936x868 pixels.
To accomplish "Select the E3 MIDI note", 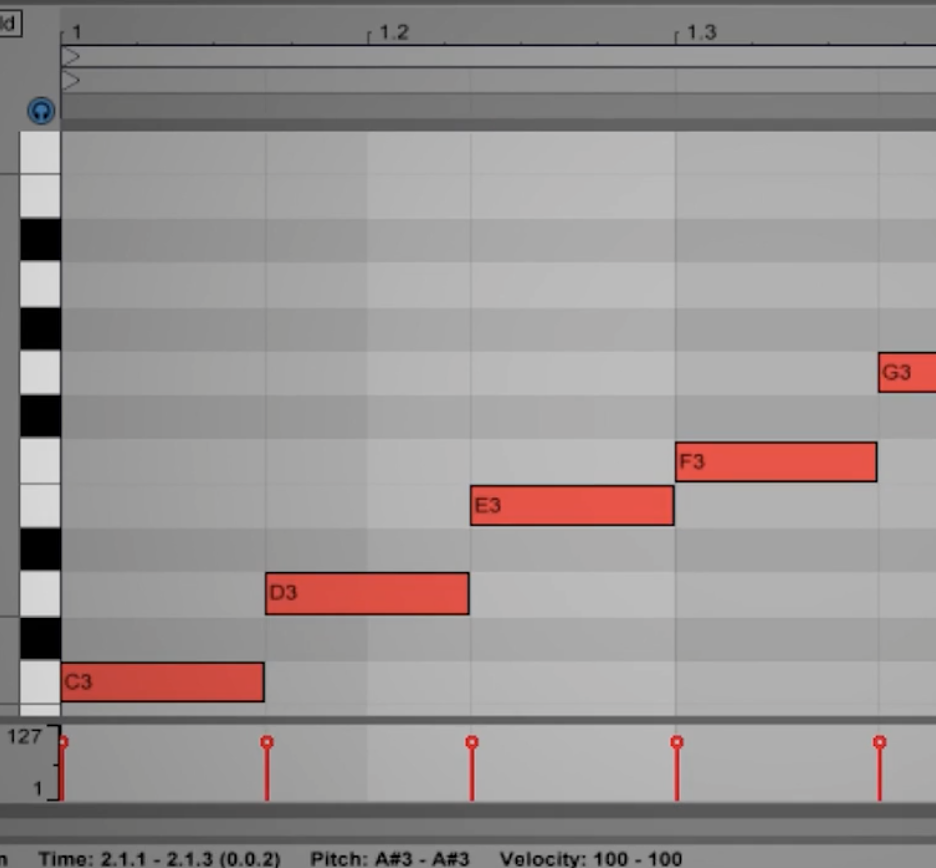I will pos(572,506).
